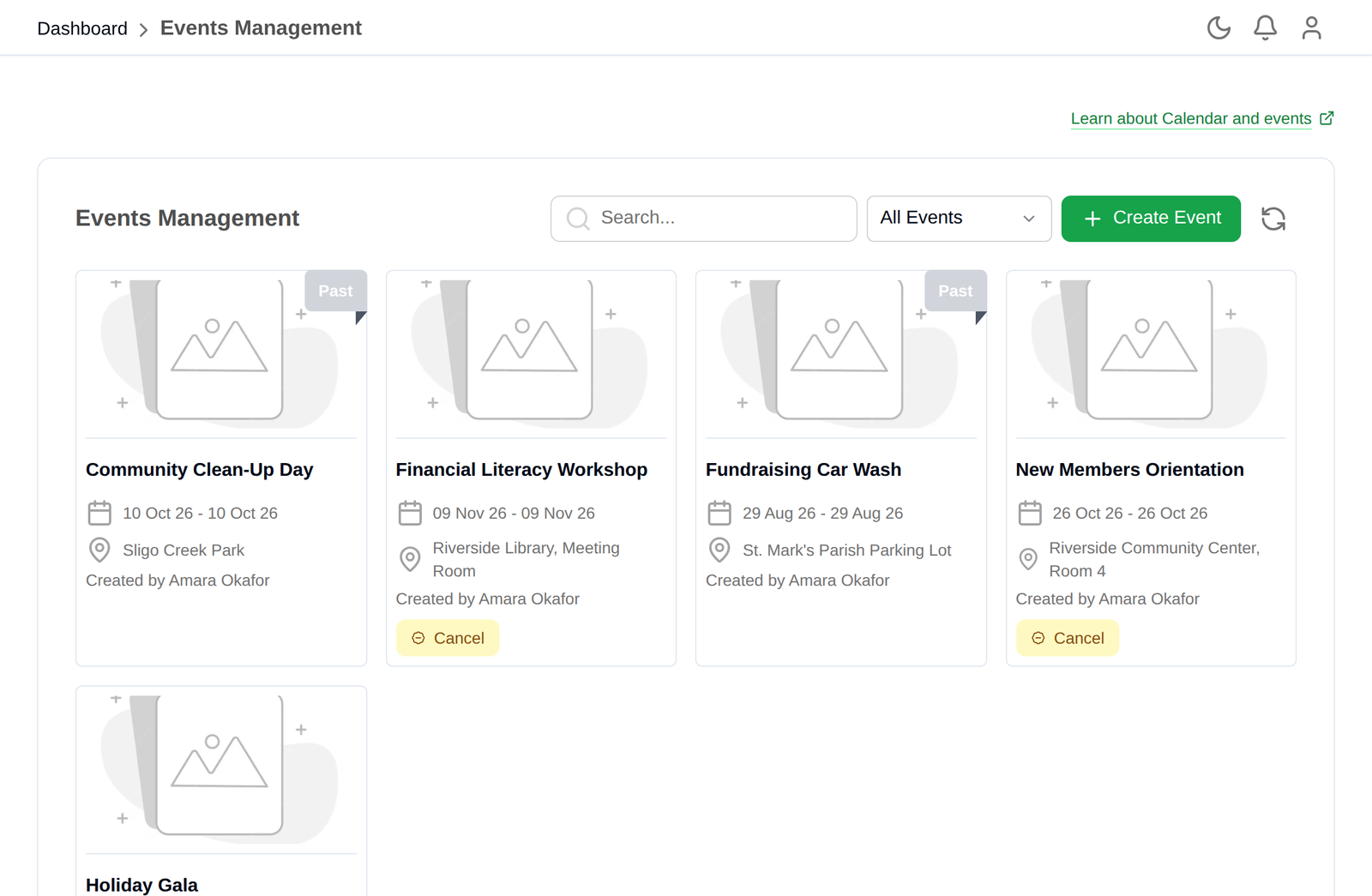
Task: Click the date 10 Oct 26 - 10 Oct 26
Action: tap(200, 513)
